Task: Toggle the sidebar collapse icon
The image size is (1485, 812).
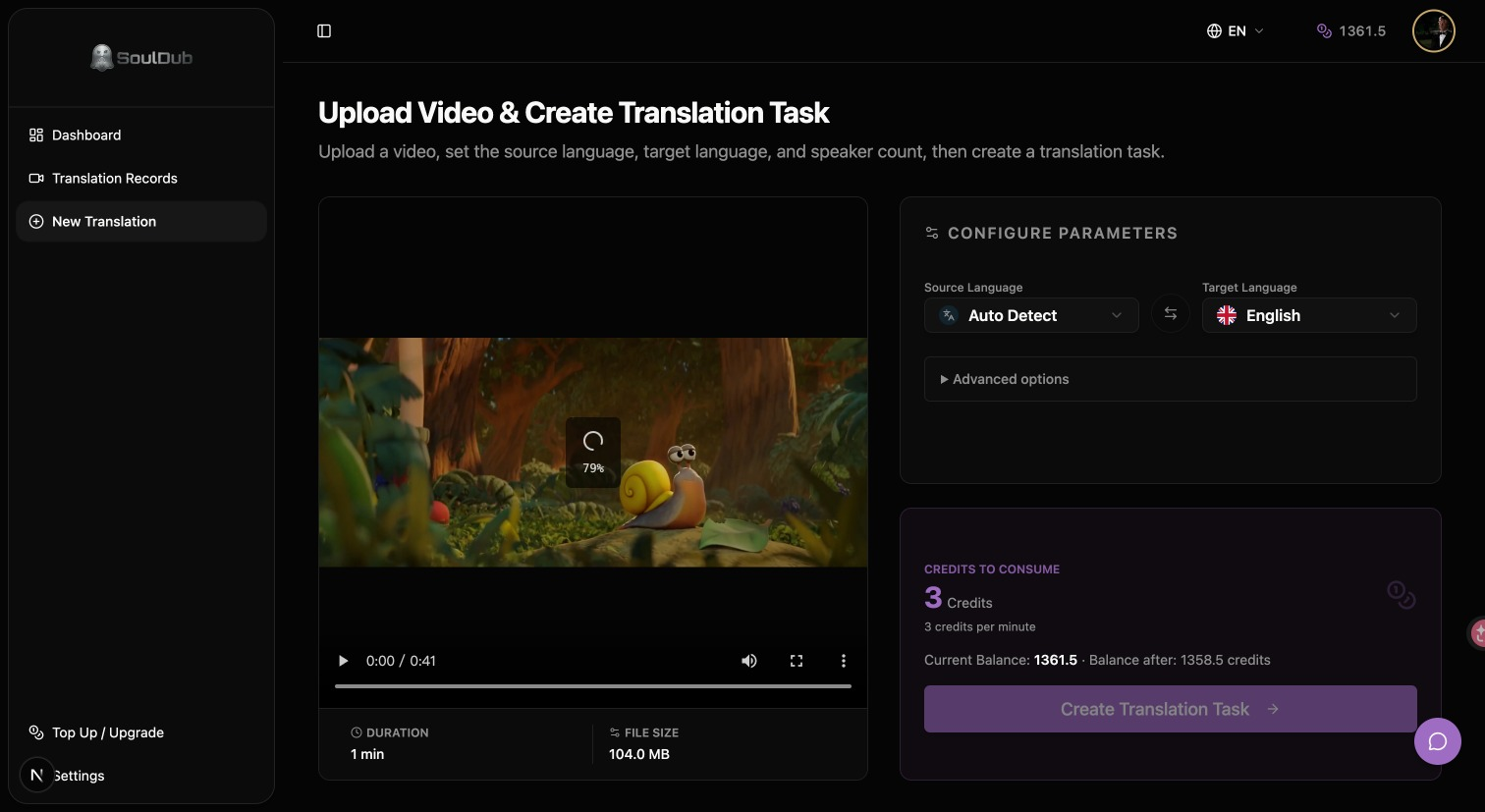Action: [x=324, y=31]
